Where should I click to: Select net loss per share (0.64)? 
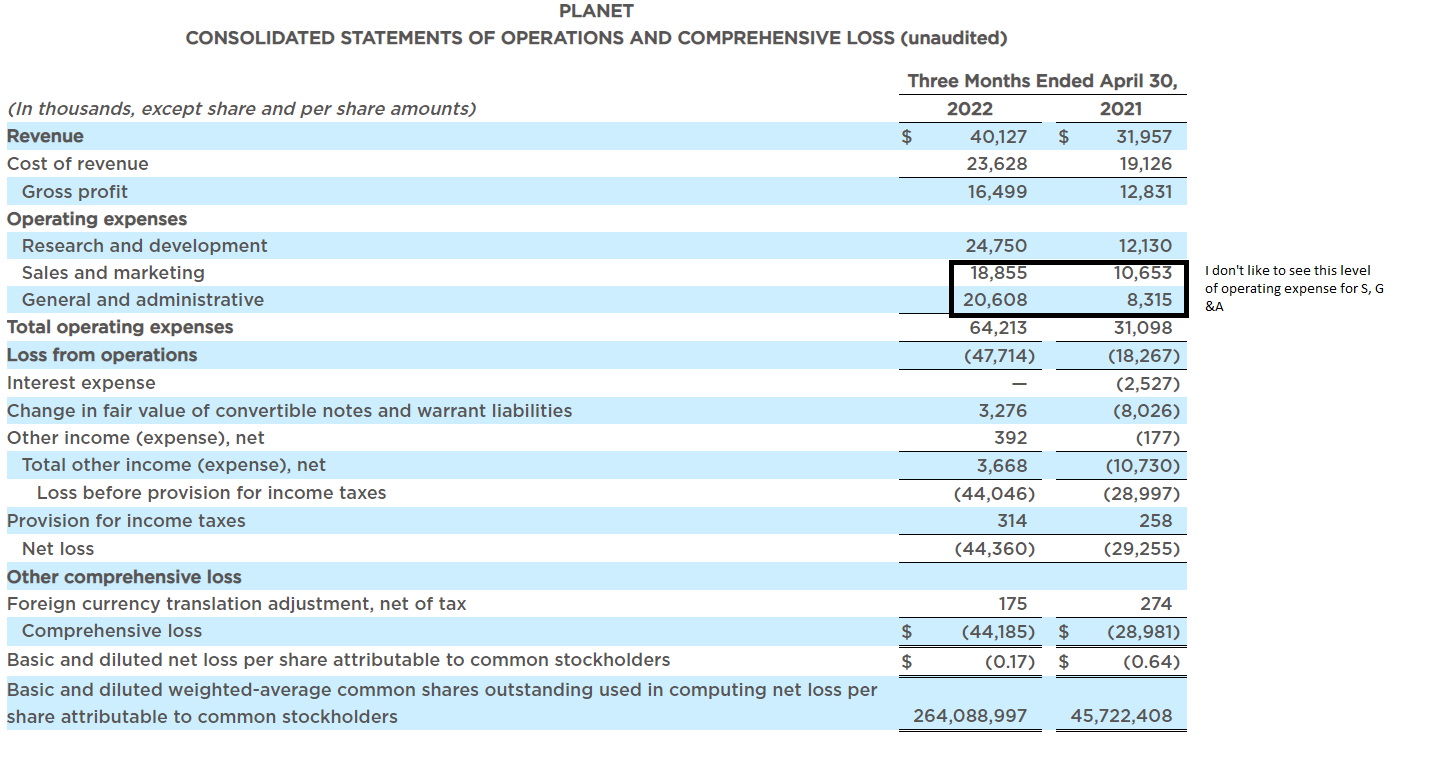[1151, 661]
